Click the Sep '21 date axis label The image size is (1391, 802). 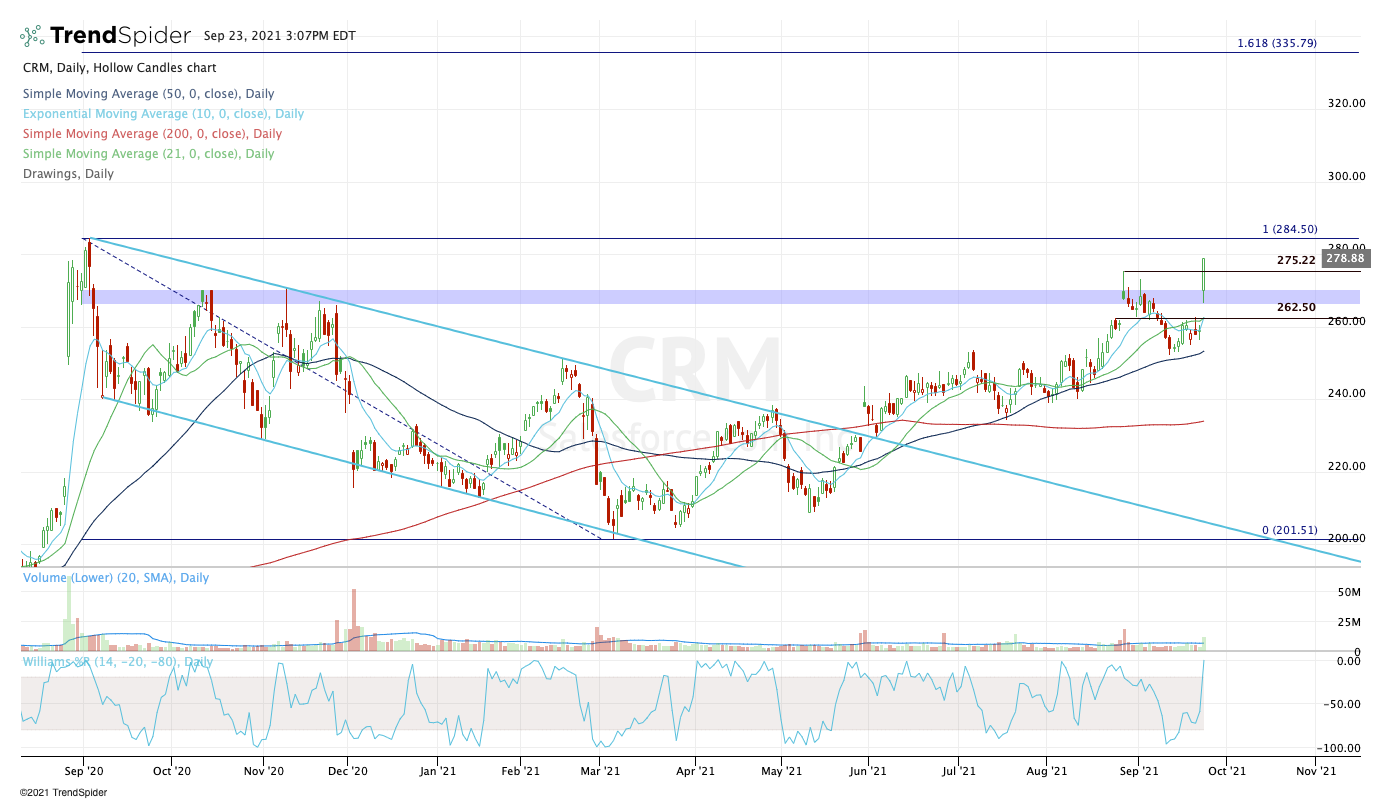coord(1137,771)
